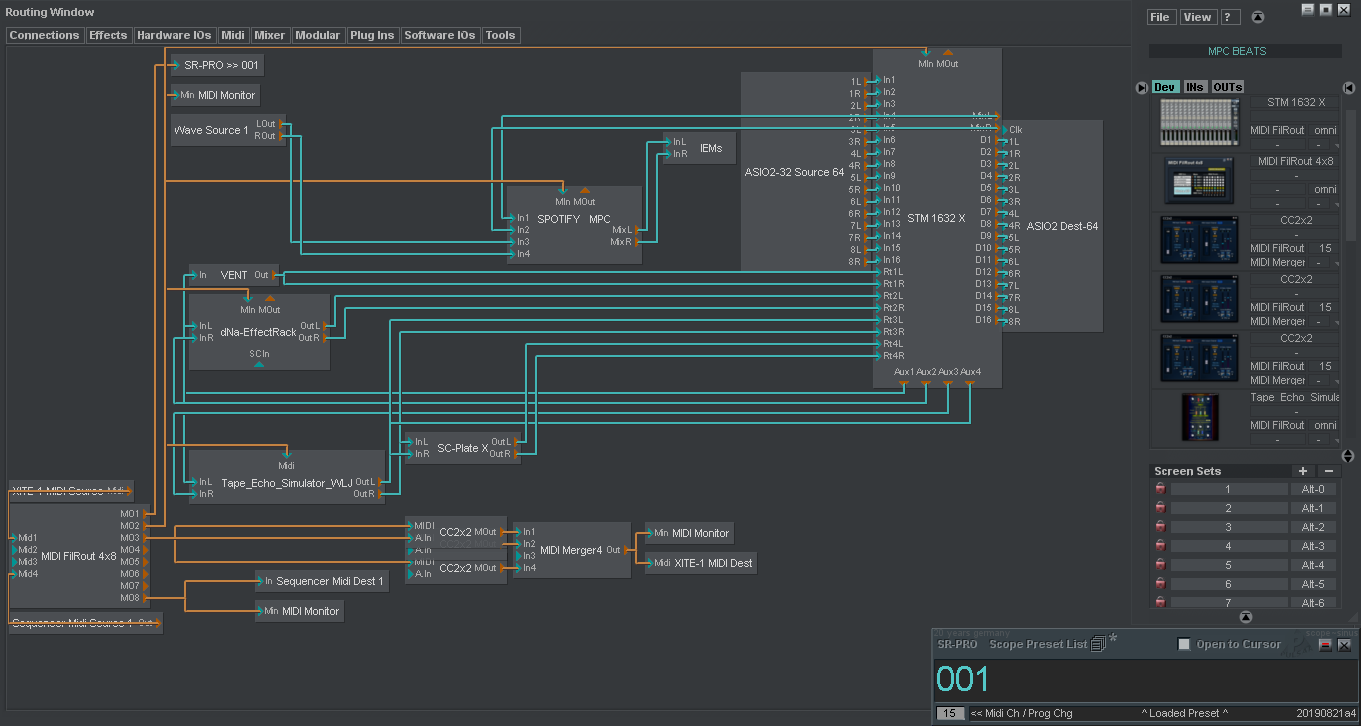This screenshot has height=726, width=1361.
Task: Toggle the OUTs device list filter
Action: pyautogui.click(x=1227, y=88)
